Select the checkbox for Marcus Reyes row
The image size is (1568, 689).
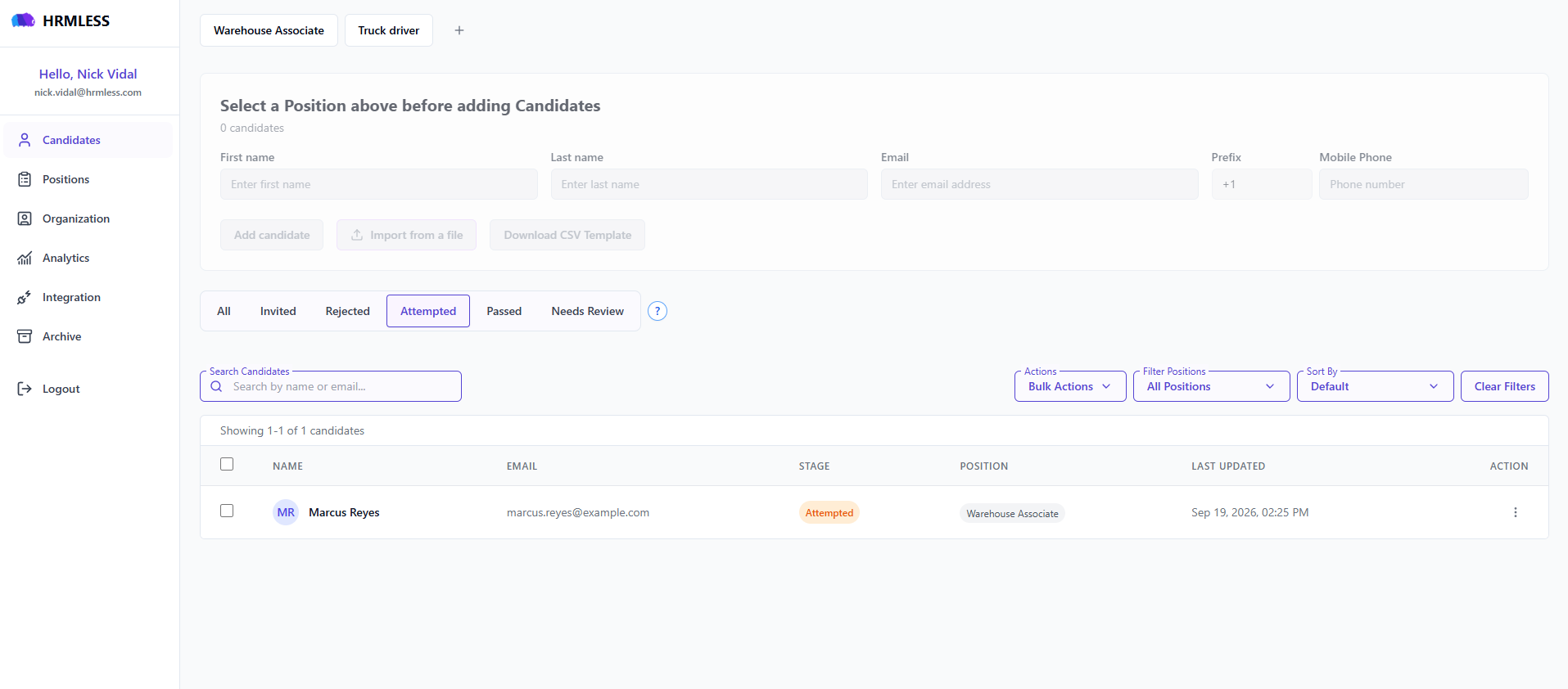click(227, 511)
